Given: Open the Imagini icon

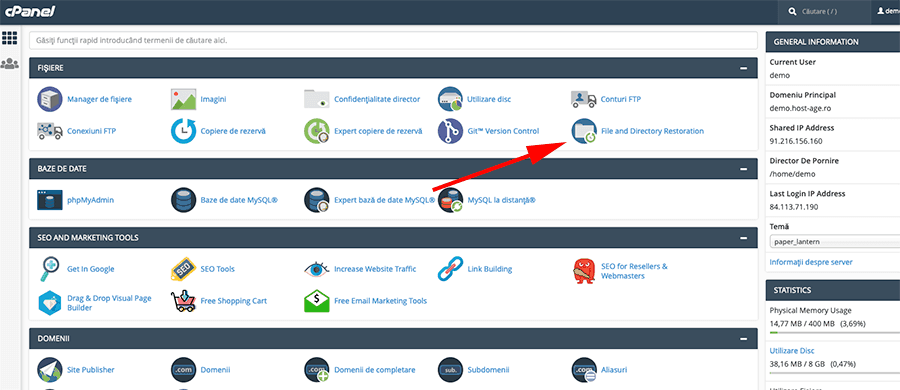Looking at the screenshot, I should [184, 99].
